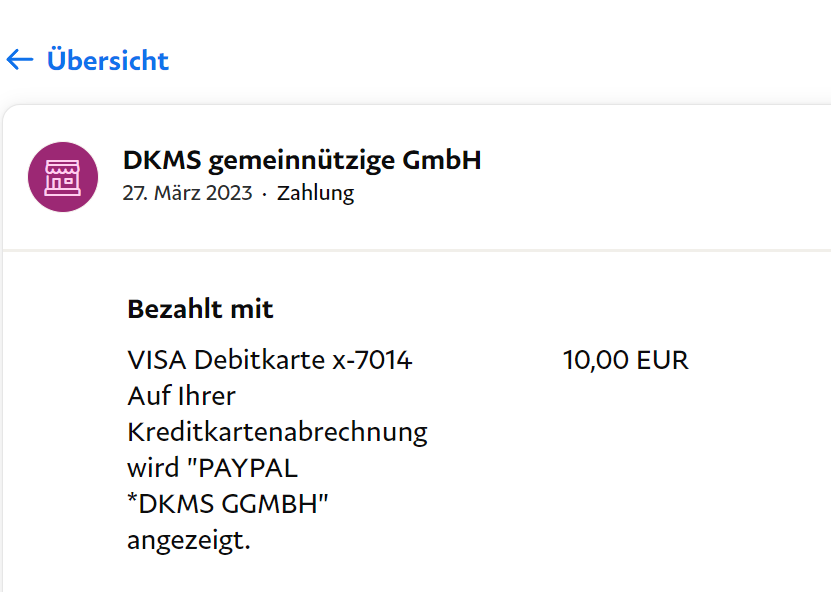Screen dimensions: 831x592
Task: Click the Zahlung transaction type label
Action: pyautogui.click(x=315, y=193)
